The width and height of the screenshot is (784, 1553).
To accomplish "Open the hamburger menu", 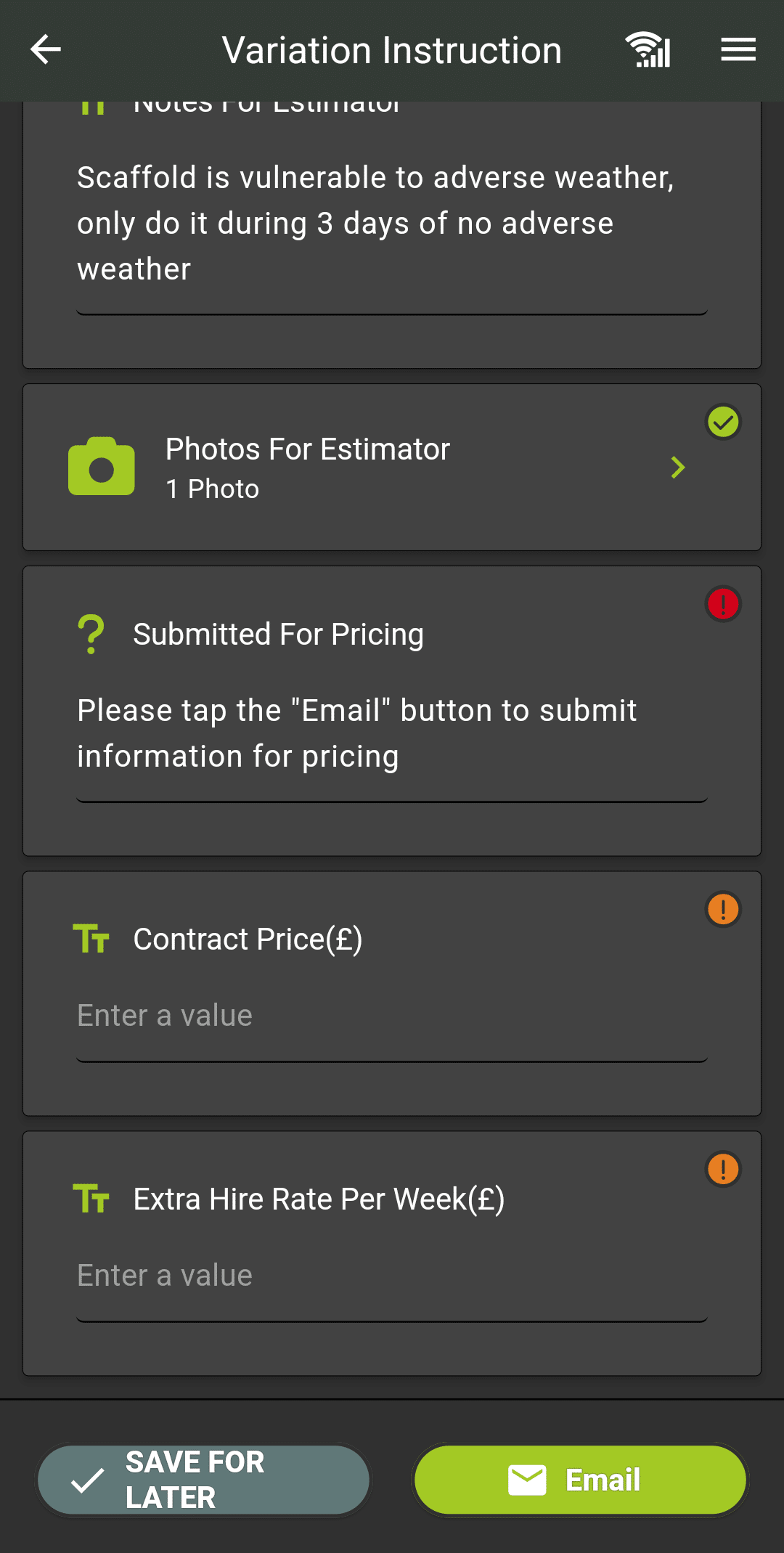I will pos(738,50).
